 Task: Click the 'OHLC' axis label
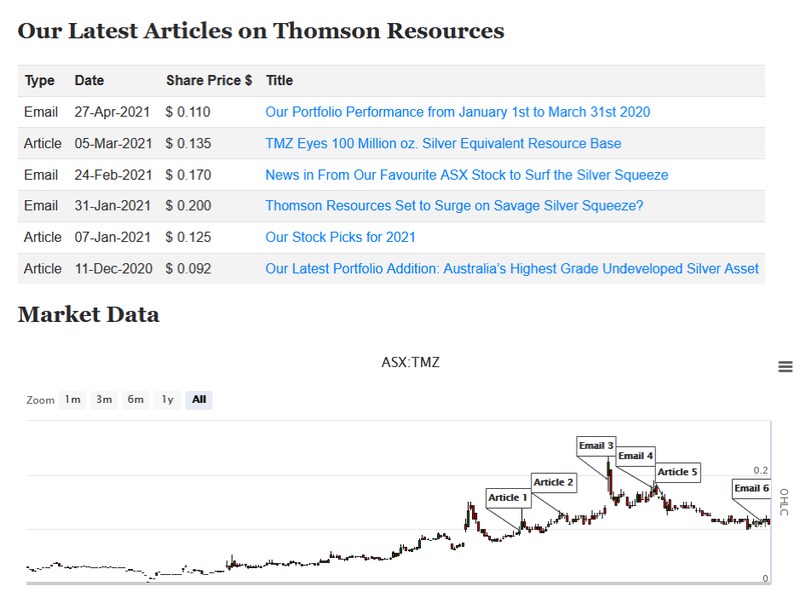784,502
